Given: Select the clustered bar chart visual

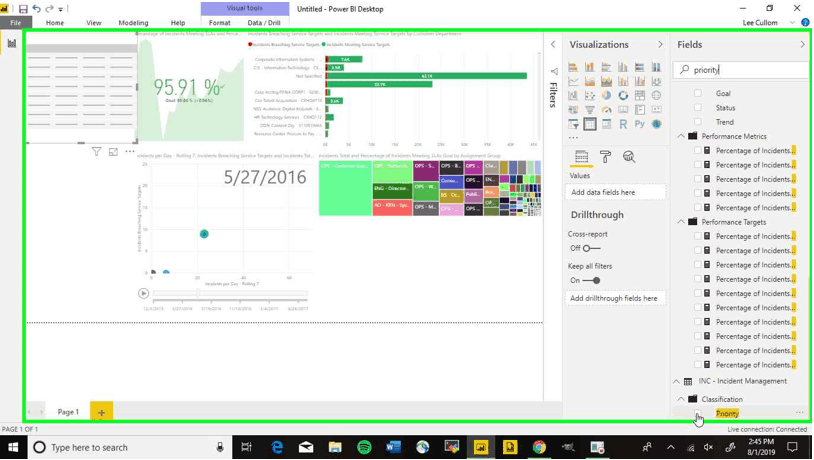Looking at the screenshot, I should click(x=606, y=67).
